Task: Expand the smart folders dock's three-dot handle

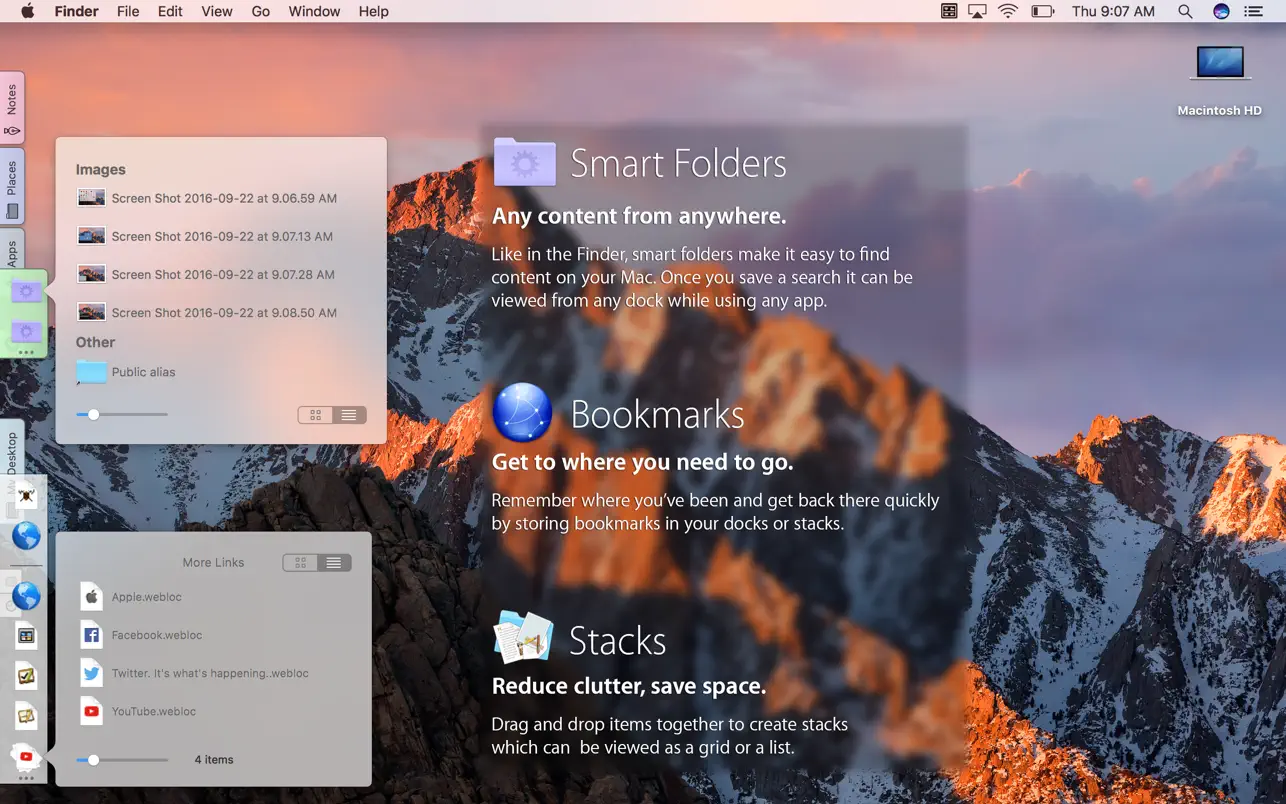Action: click(x=26, y=353)
